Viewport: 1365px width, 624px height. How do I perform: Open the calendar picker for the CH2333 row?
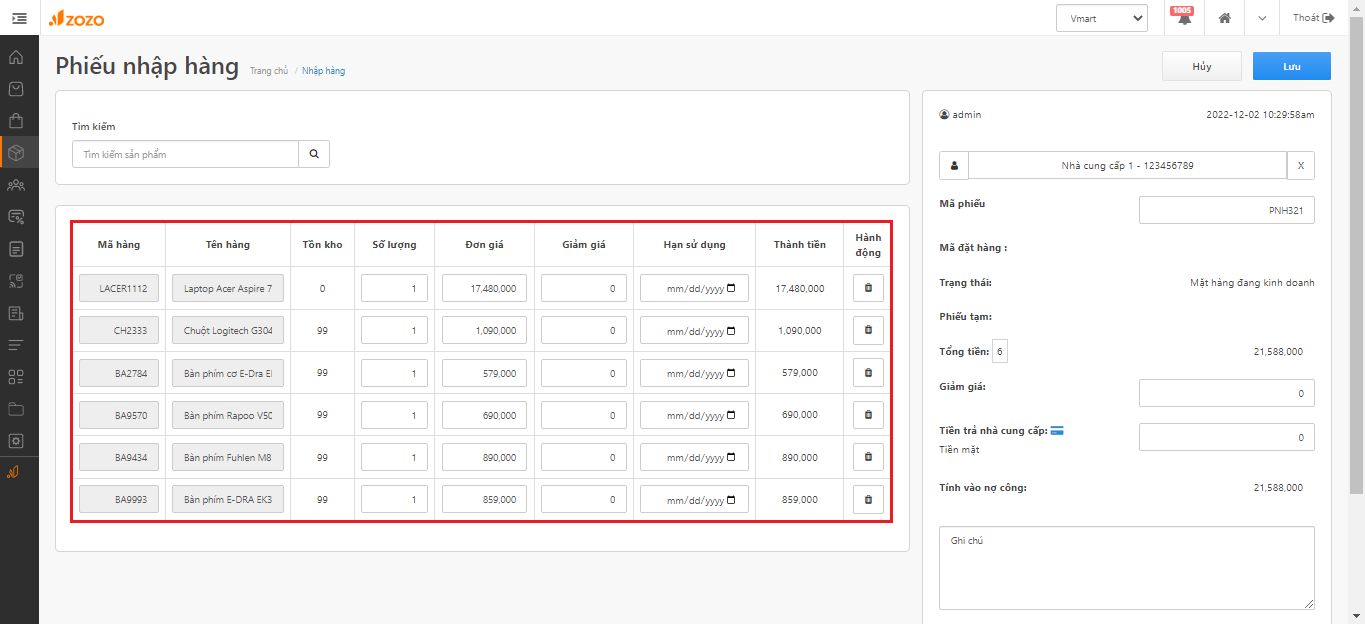click(732, 331)
